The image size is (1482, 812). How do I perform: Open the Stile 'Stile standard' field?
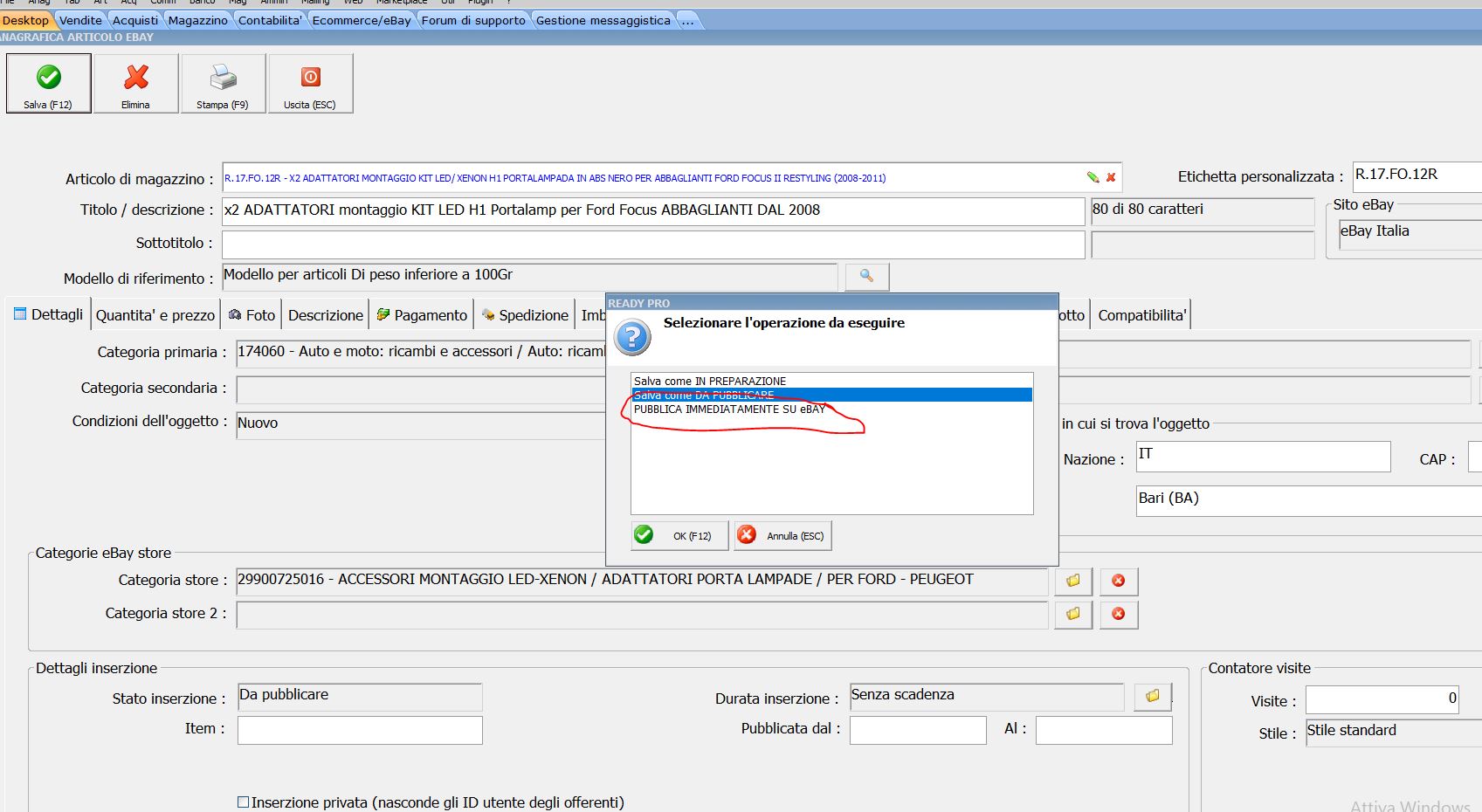pyautogui.click(x=1394, y=733)
